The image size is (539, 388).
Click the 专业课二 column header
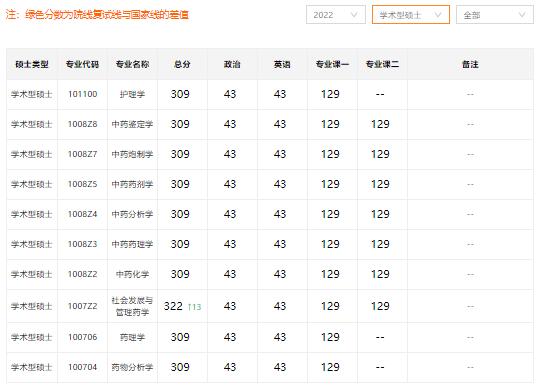tap(382, 64)
